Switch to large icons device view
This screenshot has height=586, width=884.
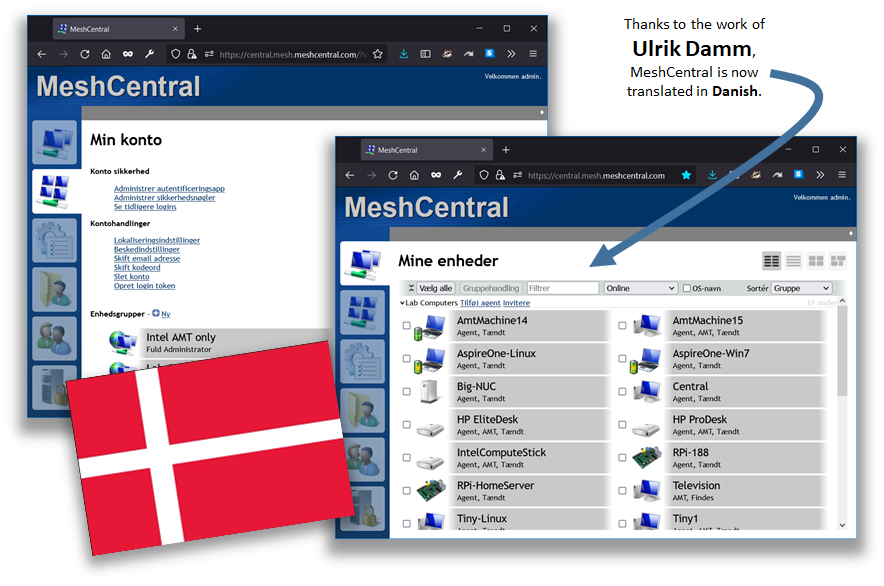point(816,261)
